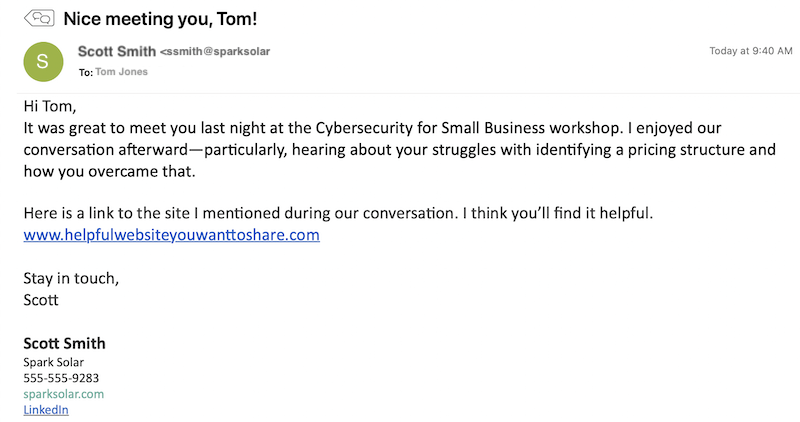Open the sparksolar.com signature link

[64, 394]
